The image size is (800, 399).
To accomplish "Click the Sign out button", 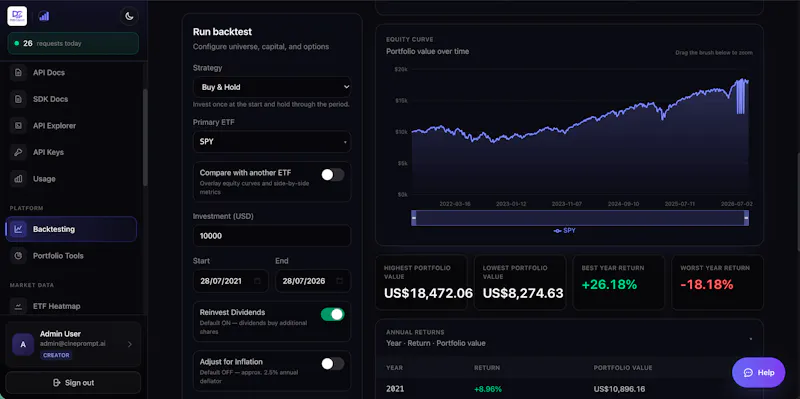I will [73, 383].
